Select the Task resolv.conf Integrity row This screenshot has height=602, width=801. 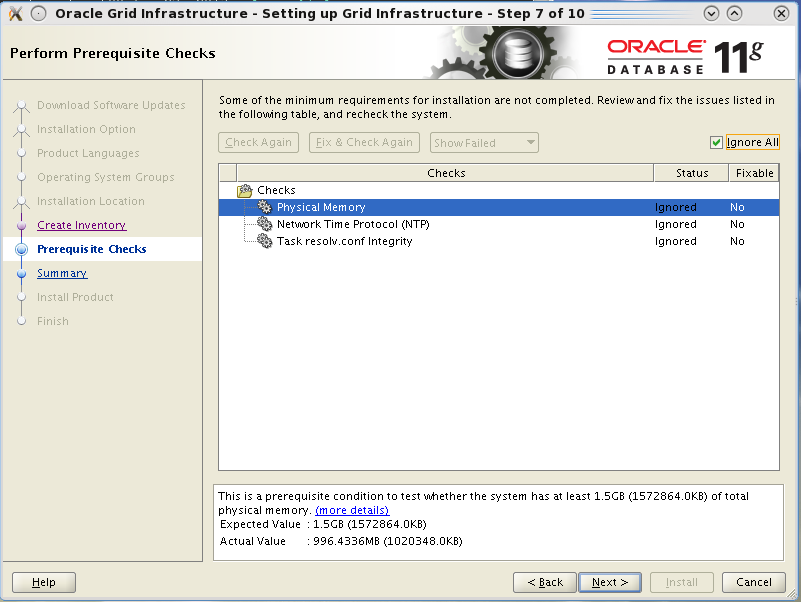tap(499, 241)
